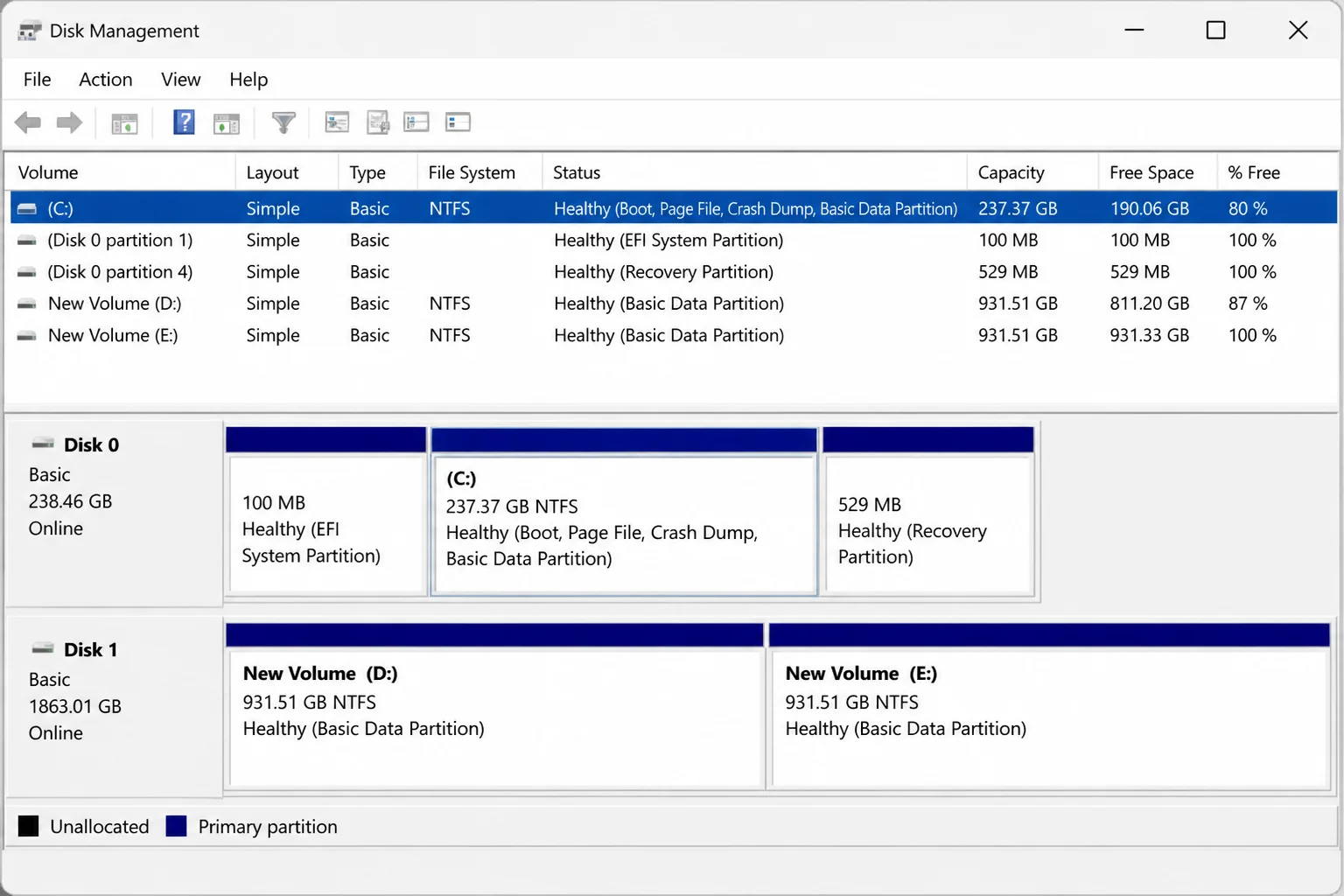
Task: Click the Primary partition legend label
Action: [x=268, y=827]
